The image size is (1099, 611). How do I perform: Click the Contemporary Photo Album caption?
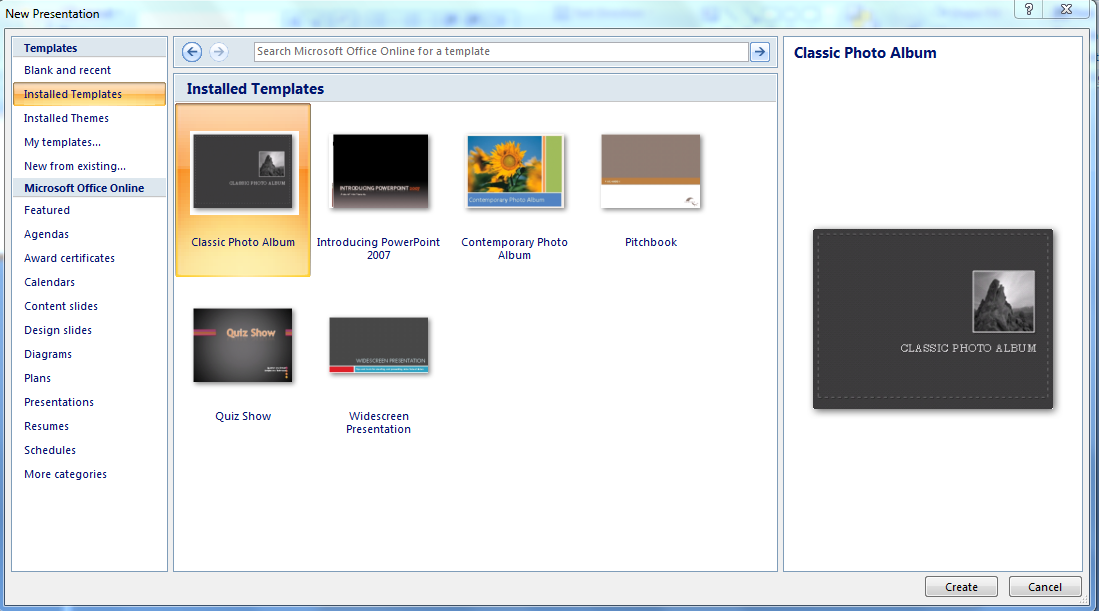(x=514, y=249)
